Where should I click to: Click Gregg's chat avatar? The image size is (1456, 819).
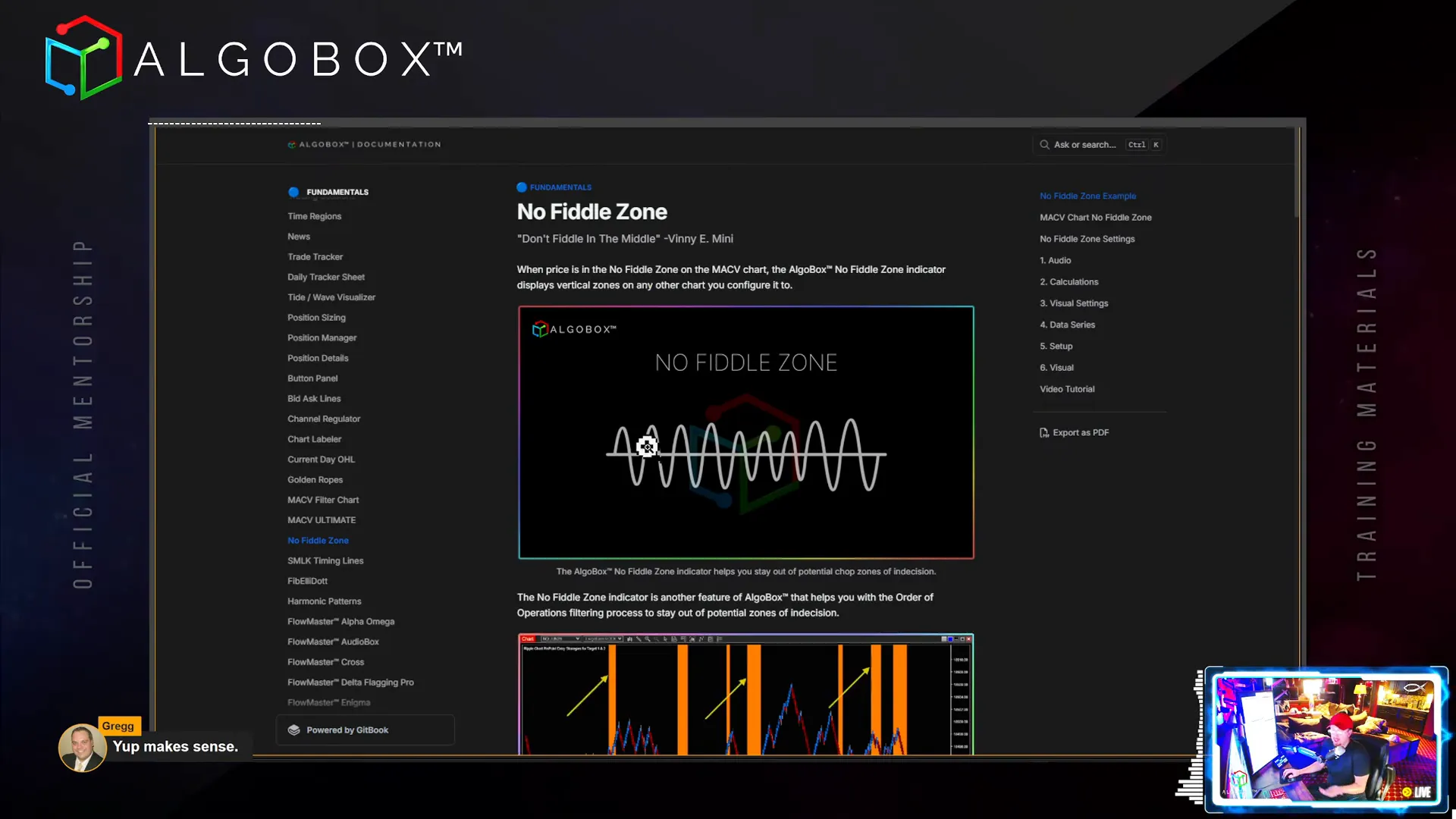coord(82,748)
